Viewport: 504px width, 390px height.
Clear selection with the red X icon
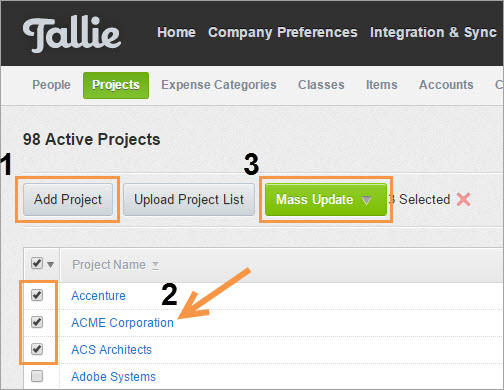click(x=463, y=200)
